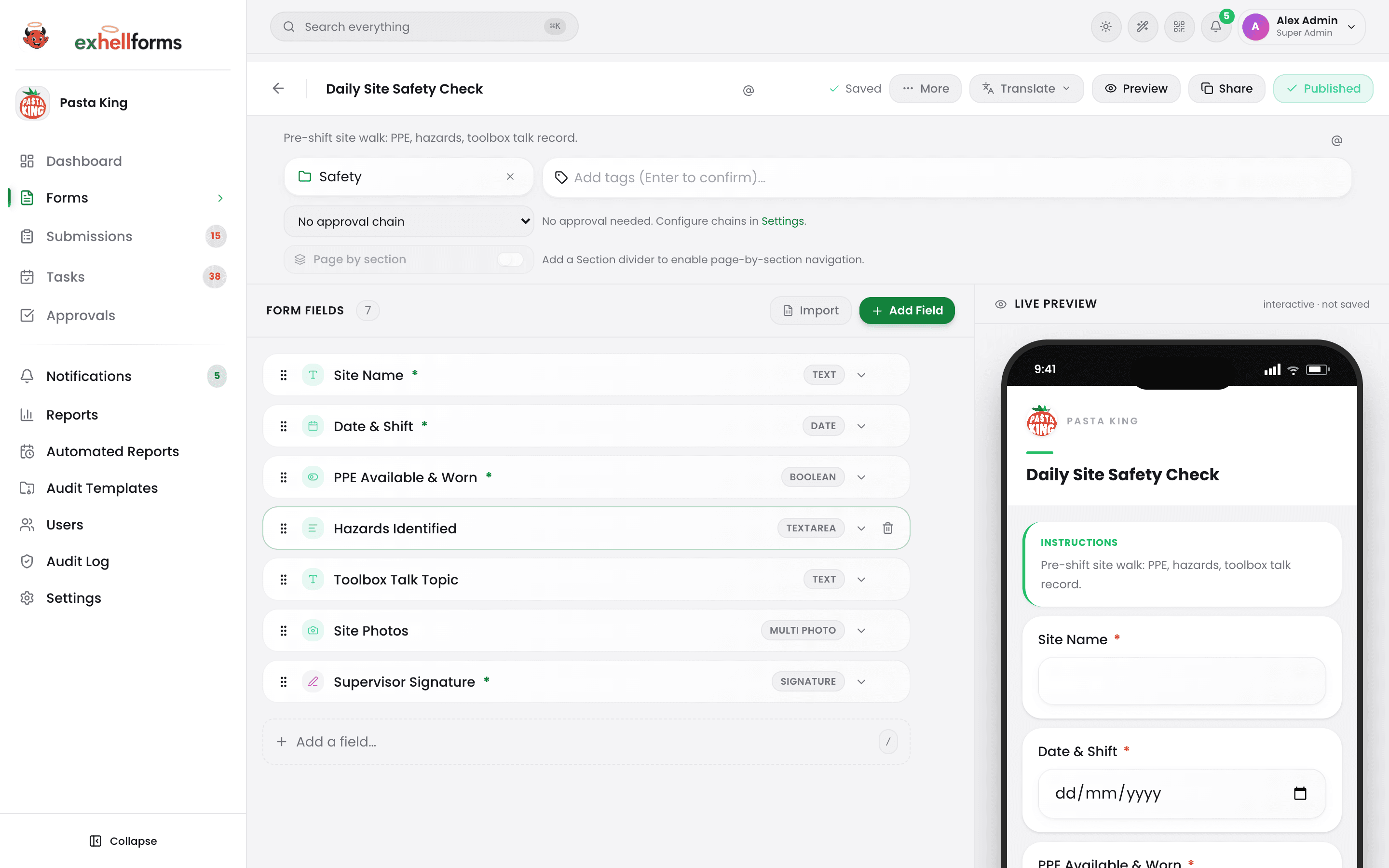Click the Site Name input in live preview

point(1182,681)
